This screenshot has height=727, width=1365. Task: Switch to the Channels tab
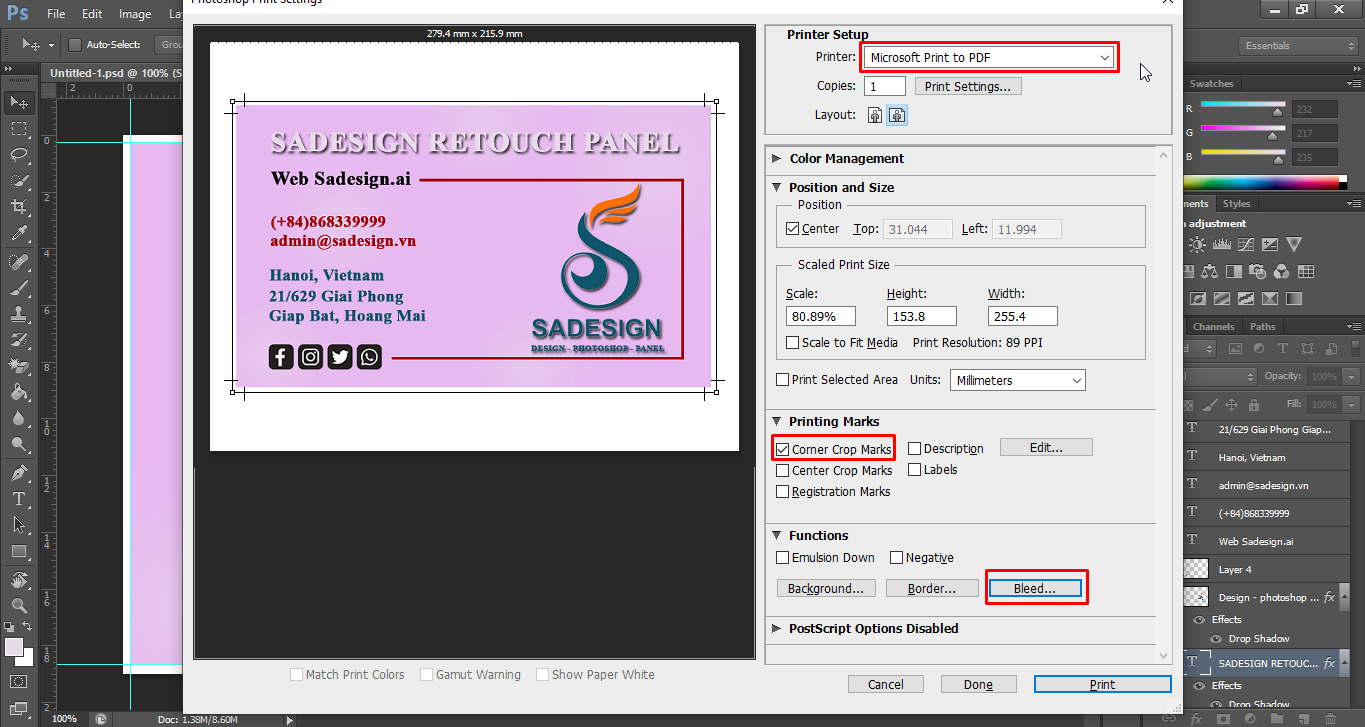pyautogui.click(x=1214, y=327)
